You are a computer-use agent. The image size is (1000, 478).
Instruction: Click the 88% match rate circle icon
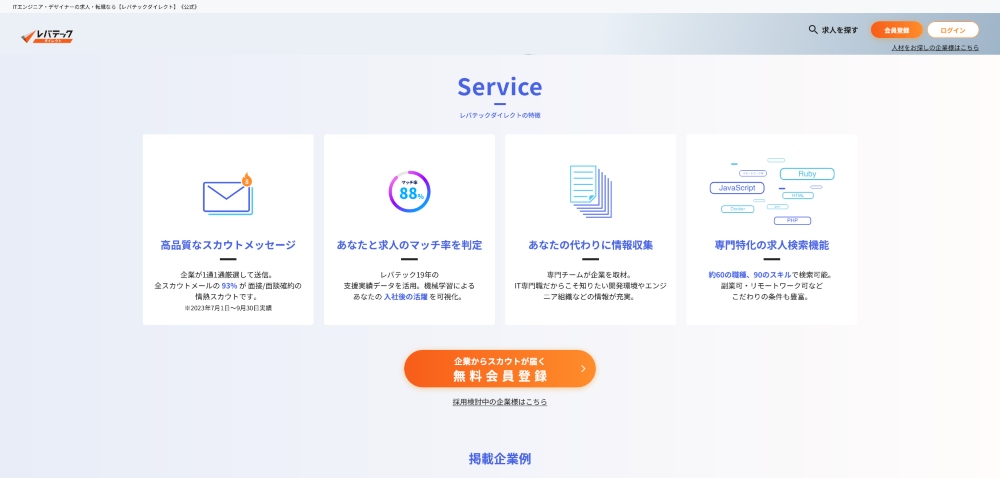(x=409, y=192)
